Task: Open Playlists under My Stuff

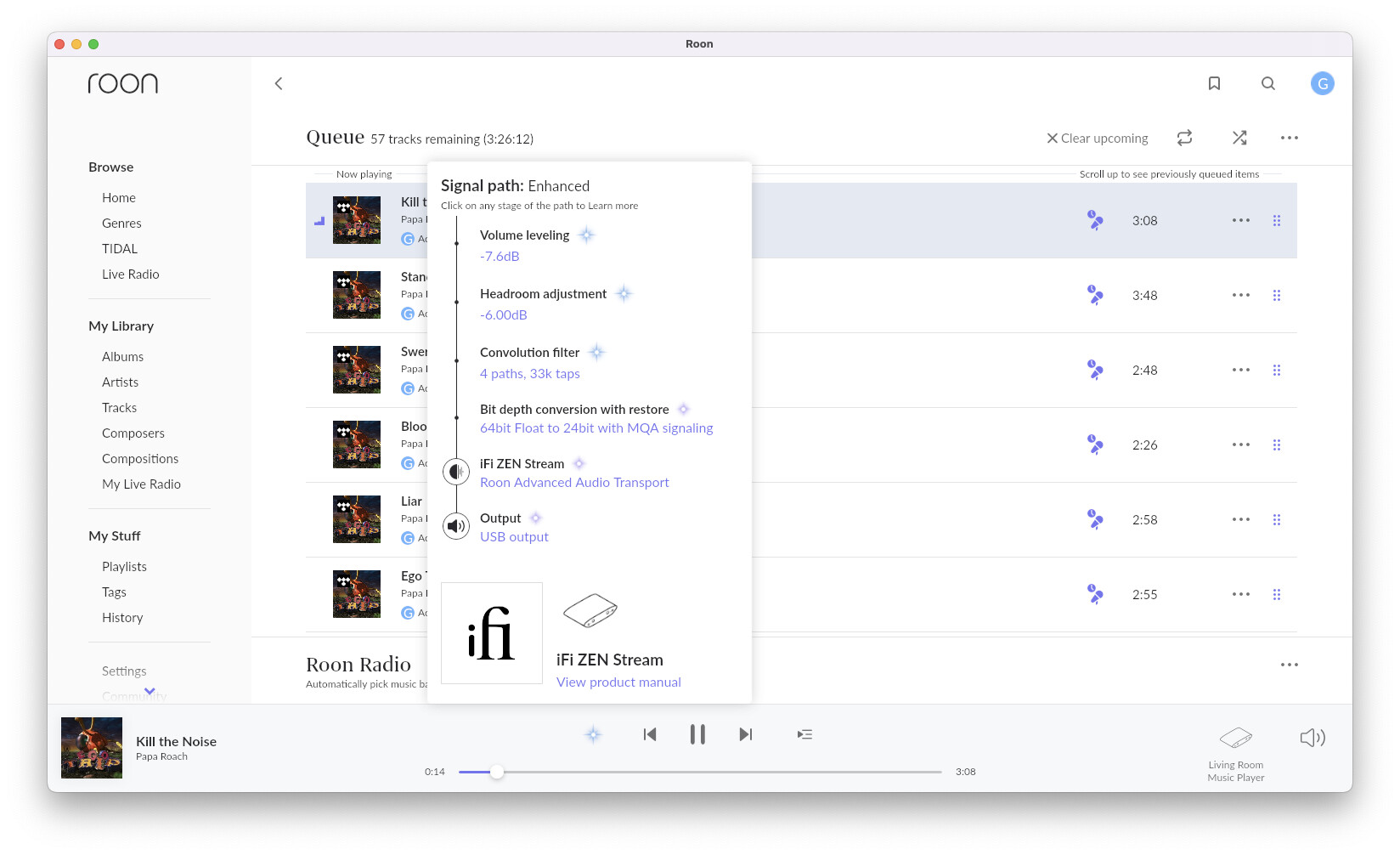Action: 124,566
